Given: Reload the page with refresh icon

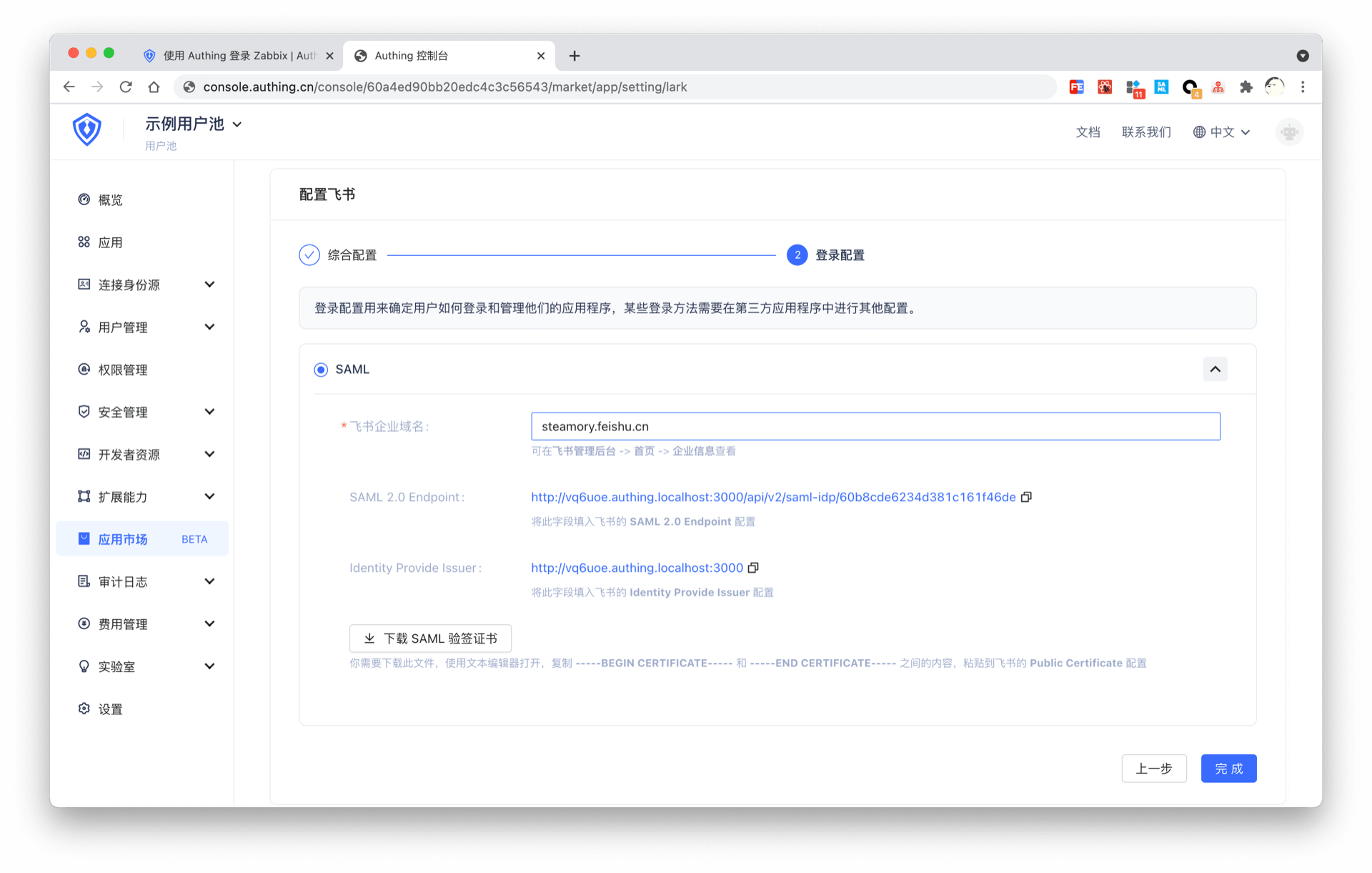Looking at the screenshot, I should coord(126,87).
